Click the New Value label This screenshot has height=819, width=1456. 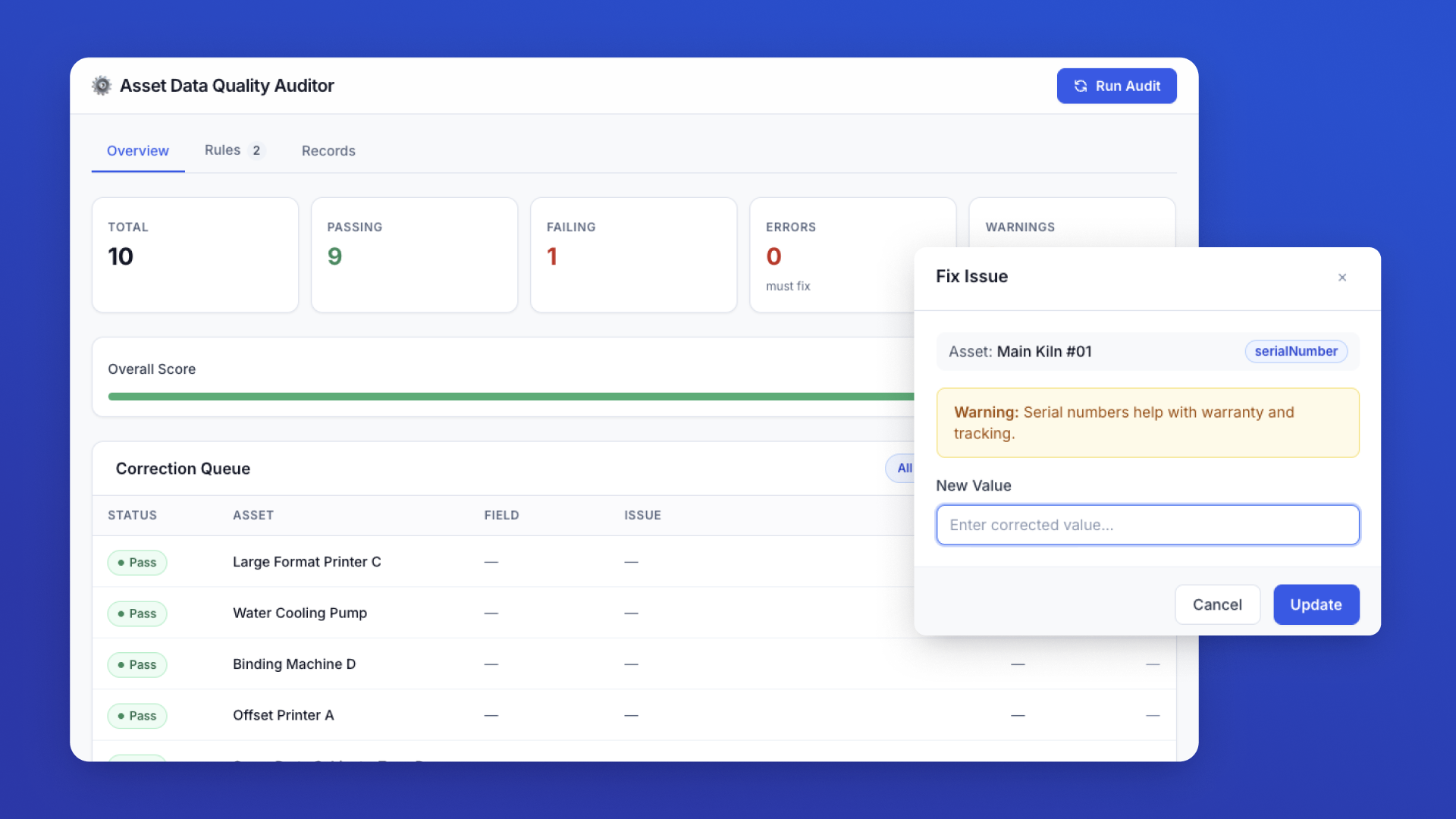click(x=973, y=485)
